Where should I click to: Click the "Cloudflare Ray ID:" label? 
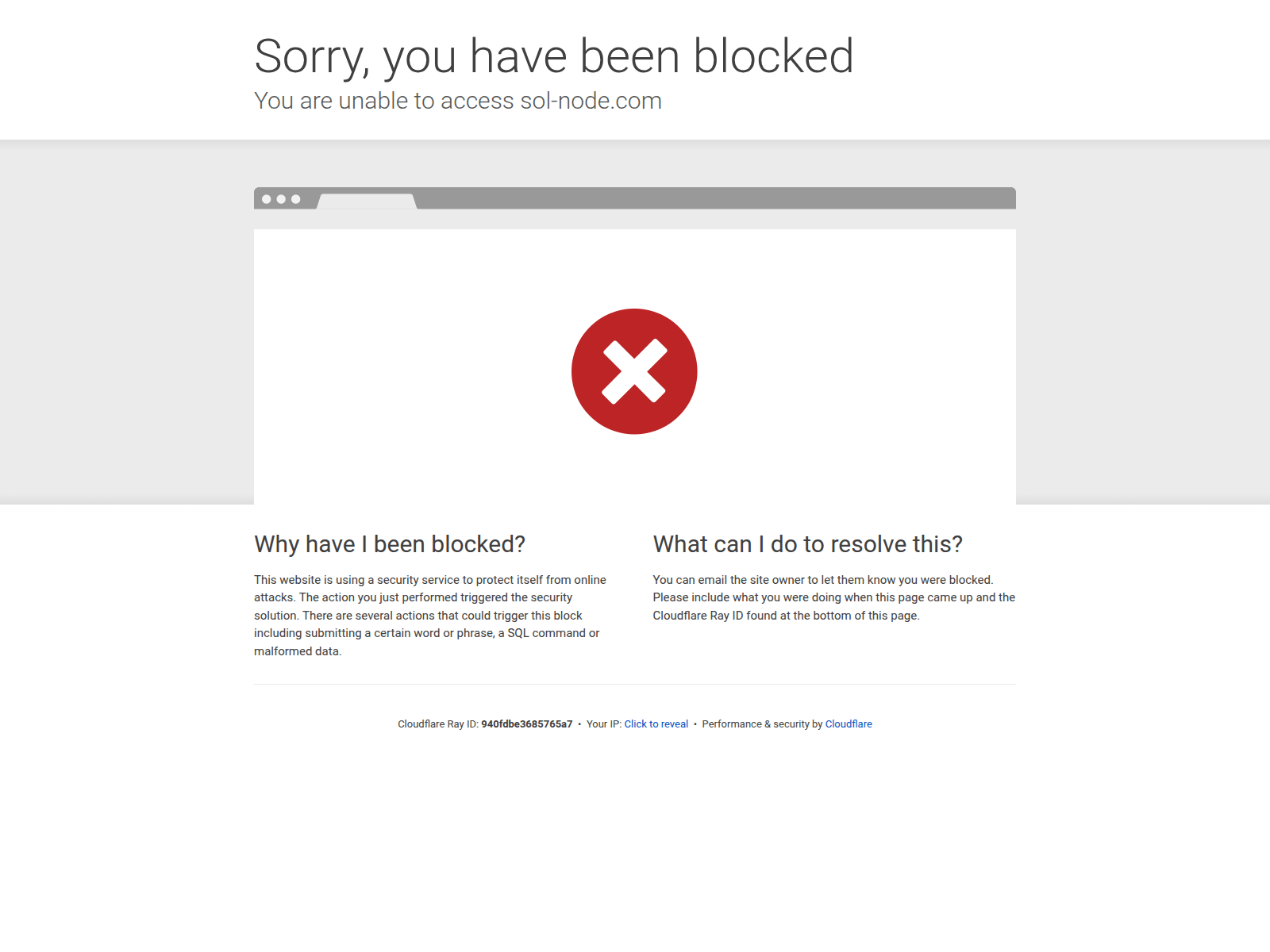tap(438, 724)
